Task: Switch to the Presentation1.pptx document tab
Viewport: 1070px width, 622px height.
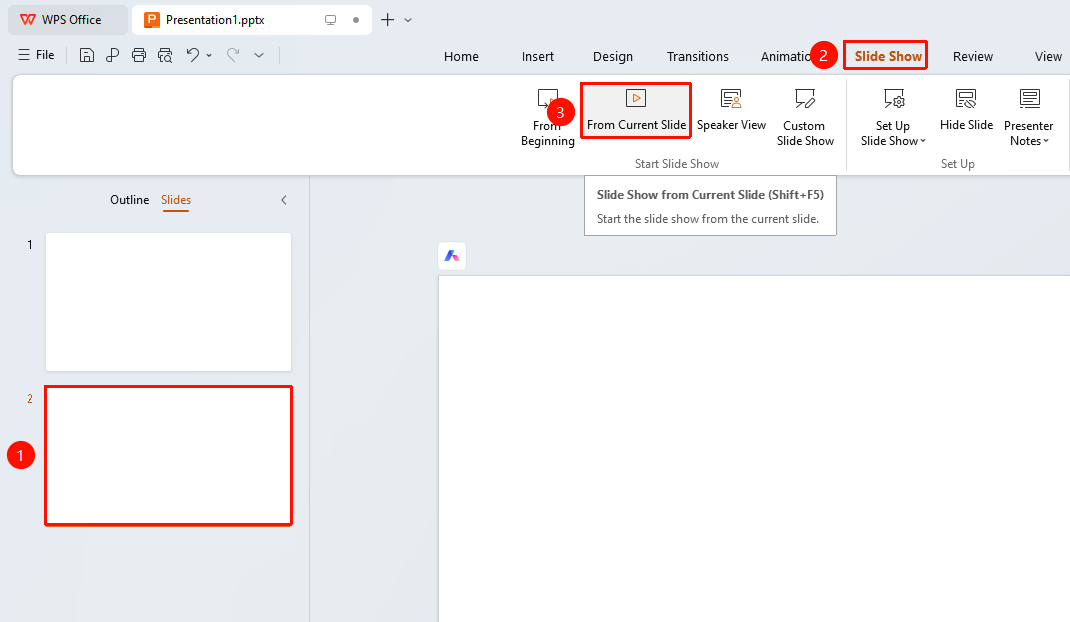Action: click(252, 20)
